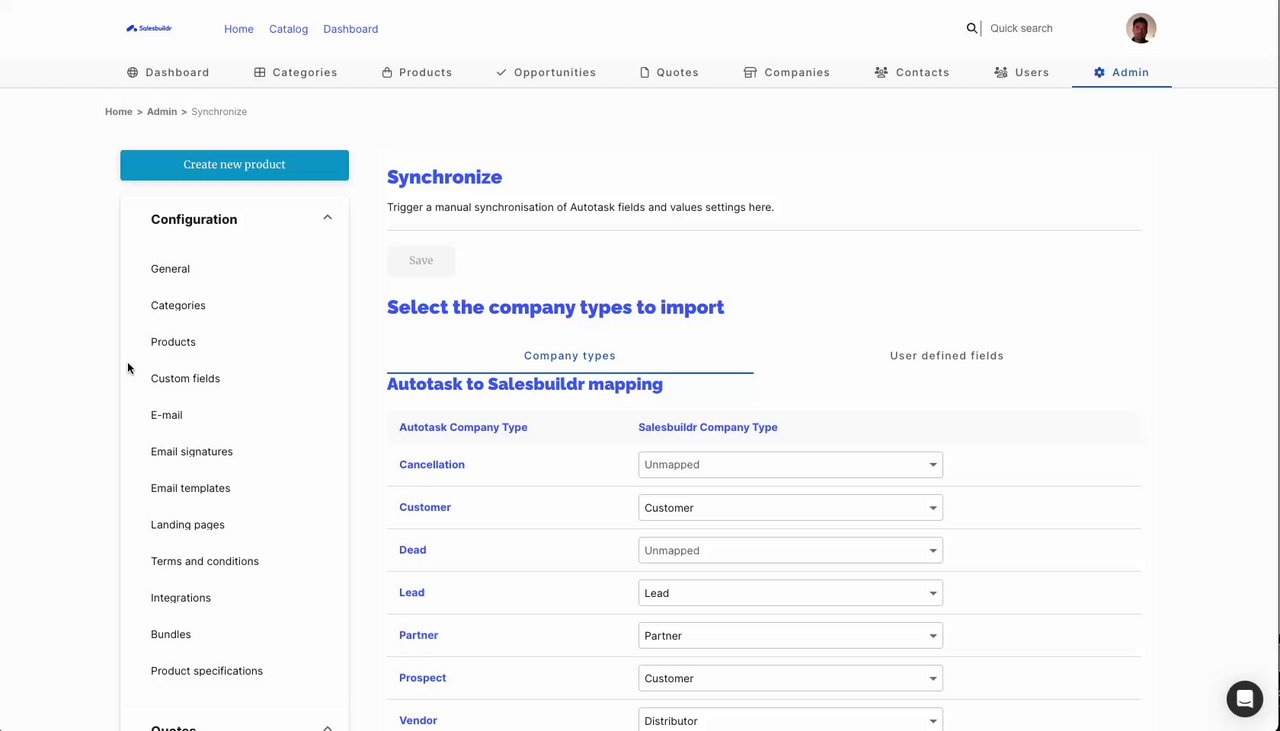
Task: Switch to User defined fields tab
Action: coord(946,356)
